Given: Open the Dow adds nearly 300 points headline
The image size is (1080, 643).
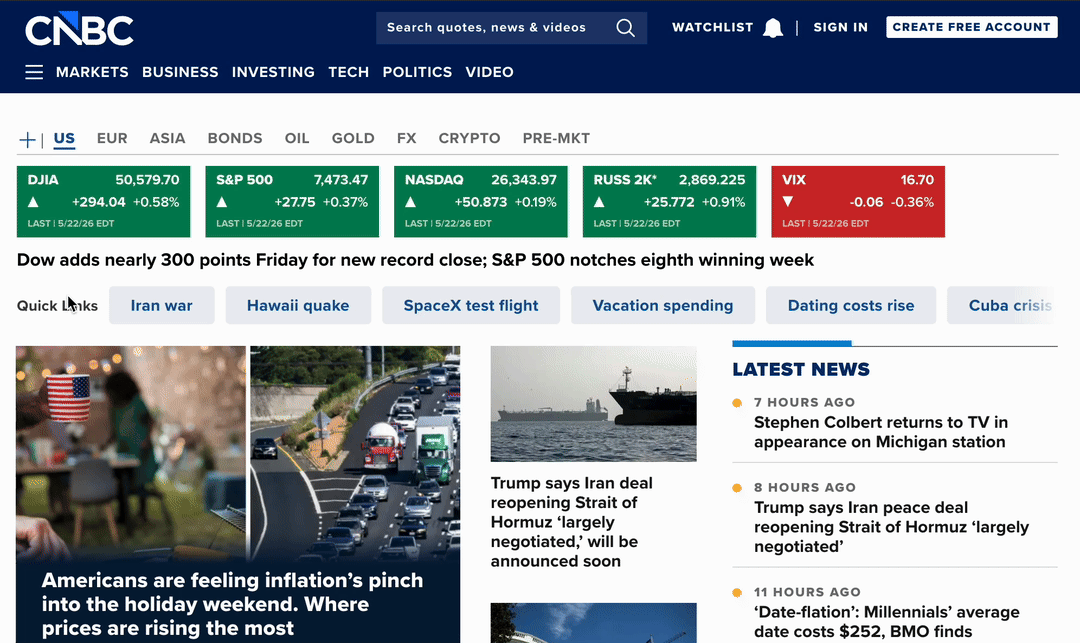Looking at the screenshot, I should click(x=415, y=260).
